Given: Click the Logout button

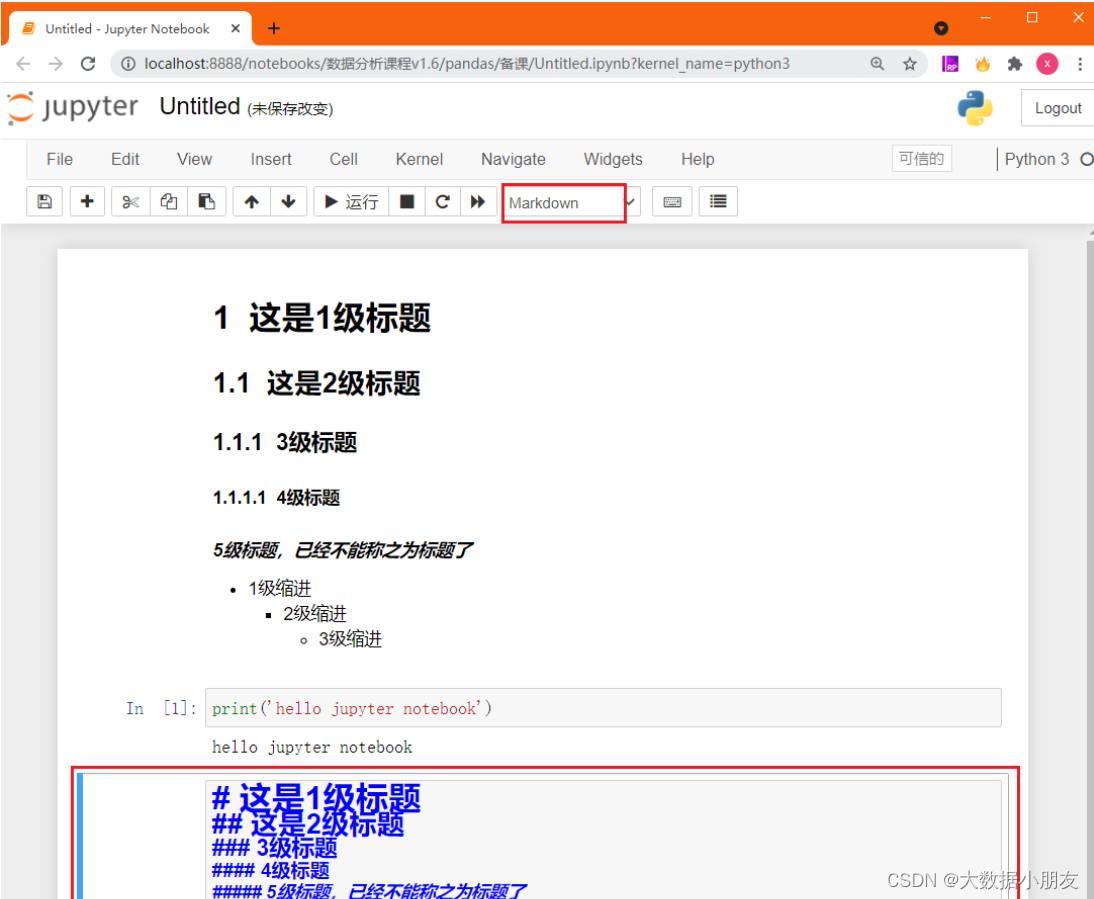Looking at the screenshot, I should 1057,108.
